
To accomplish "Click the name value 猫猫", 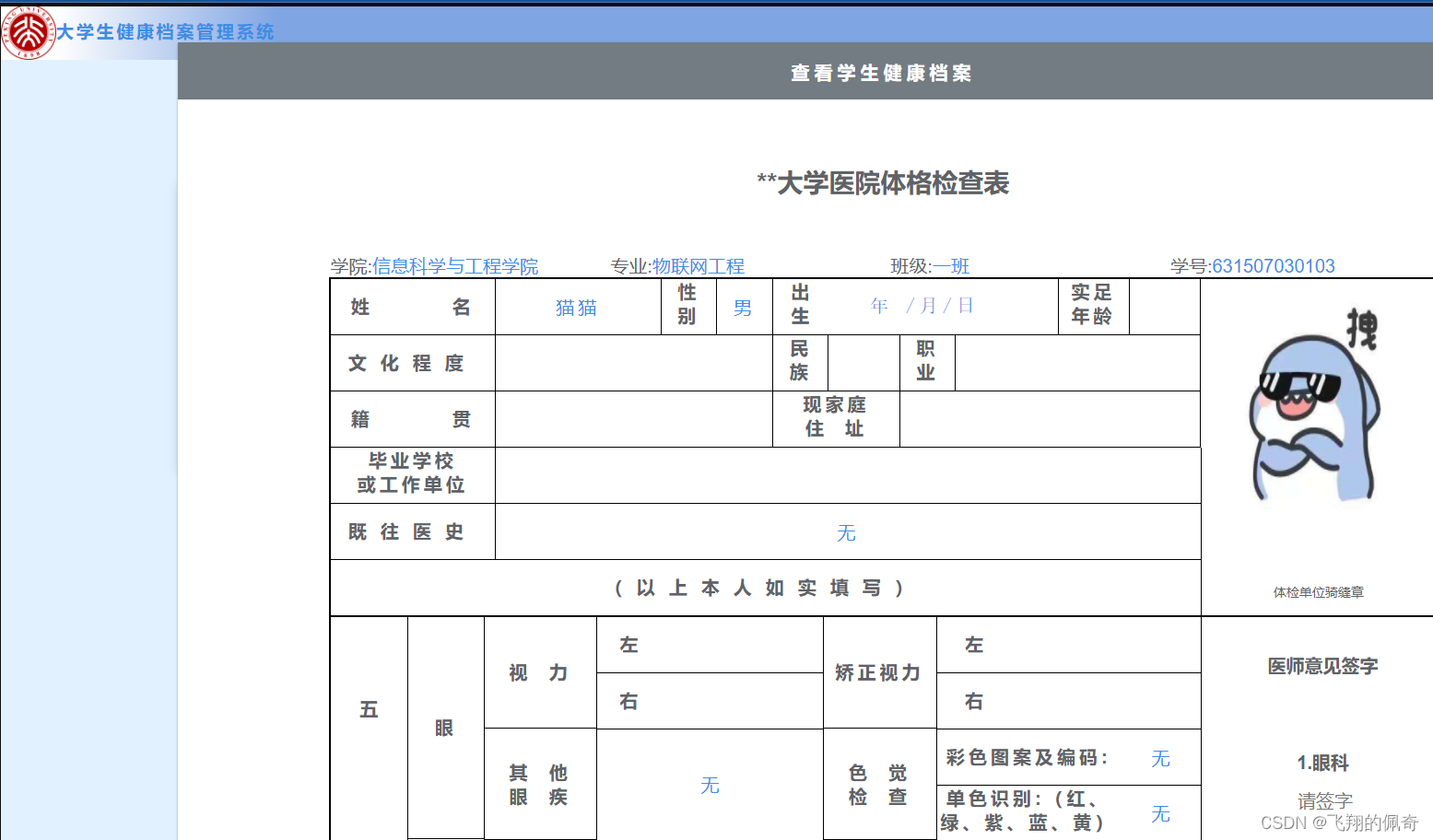I will click(577, 308).
